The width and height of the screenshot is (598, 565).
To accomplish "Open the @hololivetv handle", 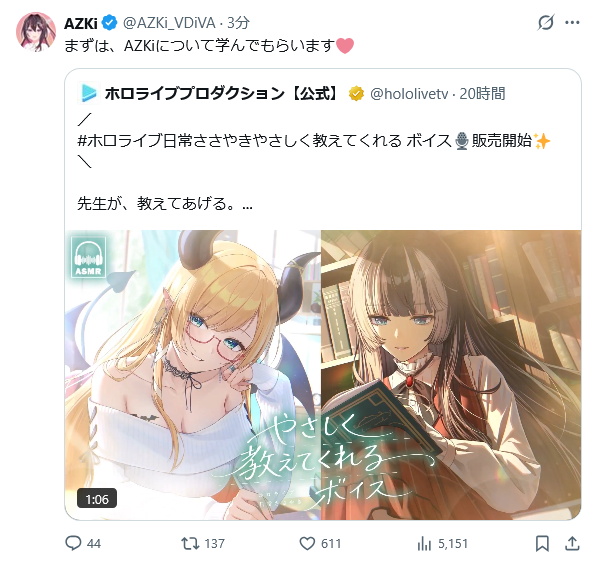I will point(409,94).
